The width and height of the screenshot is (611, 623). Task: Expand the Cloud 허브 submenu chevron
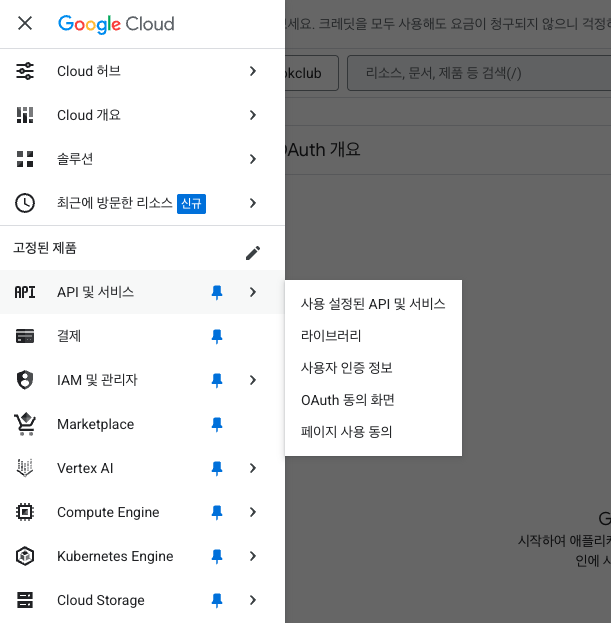(253, 71)
